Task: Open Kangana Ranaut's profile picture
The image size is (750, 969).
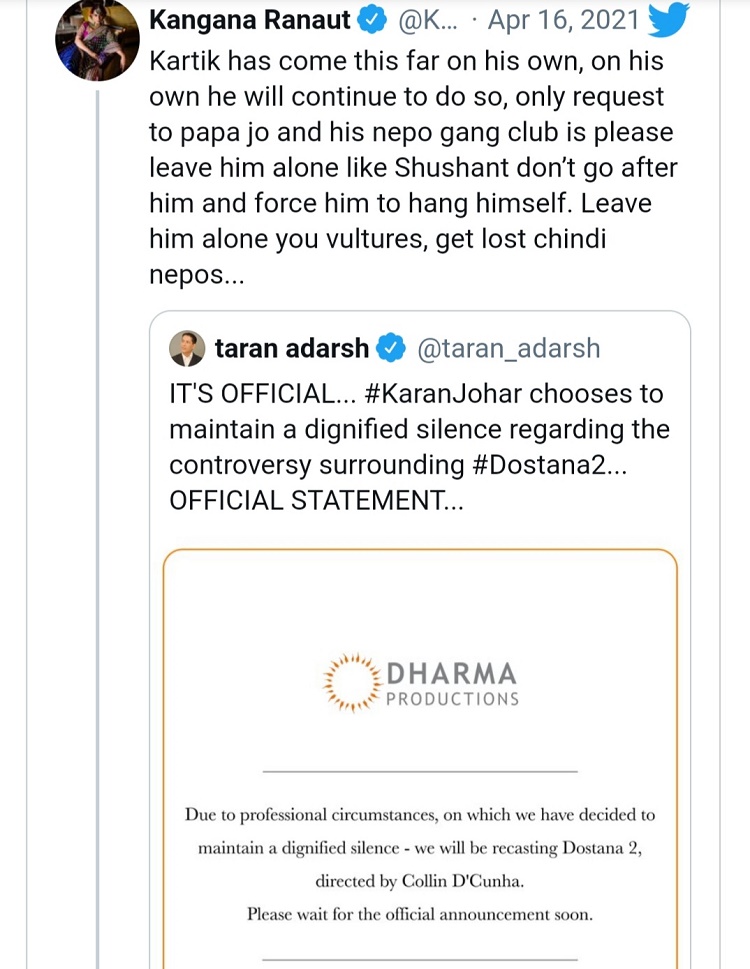Action: click(x=97, y=39)
